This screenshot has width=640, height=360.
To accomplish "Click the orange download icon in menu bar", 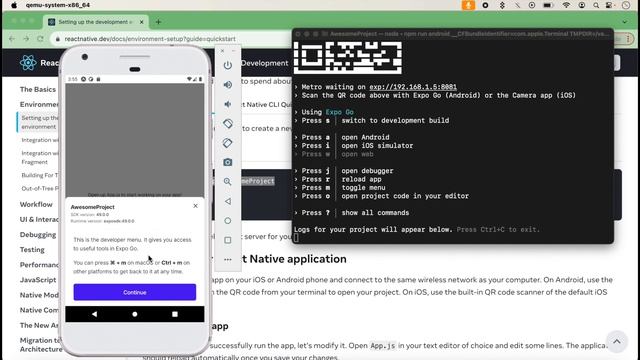I will coord(468,5).
